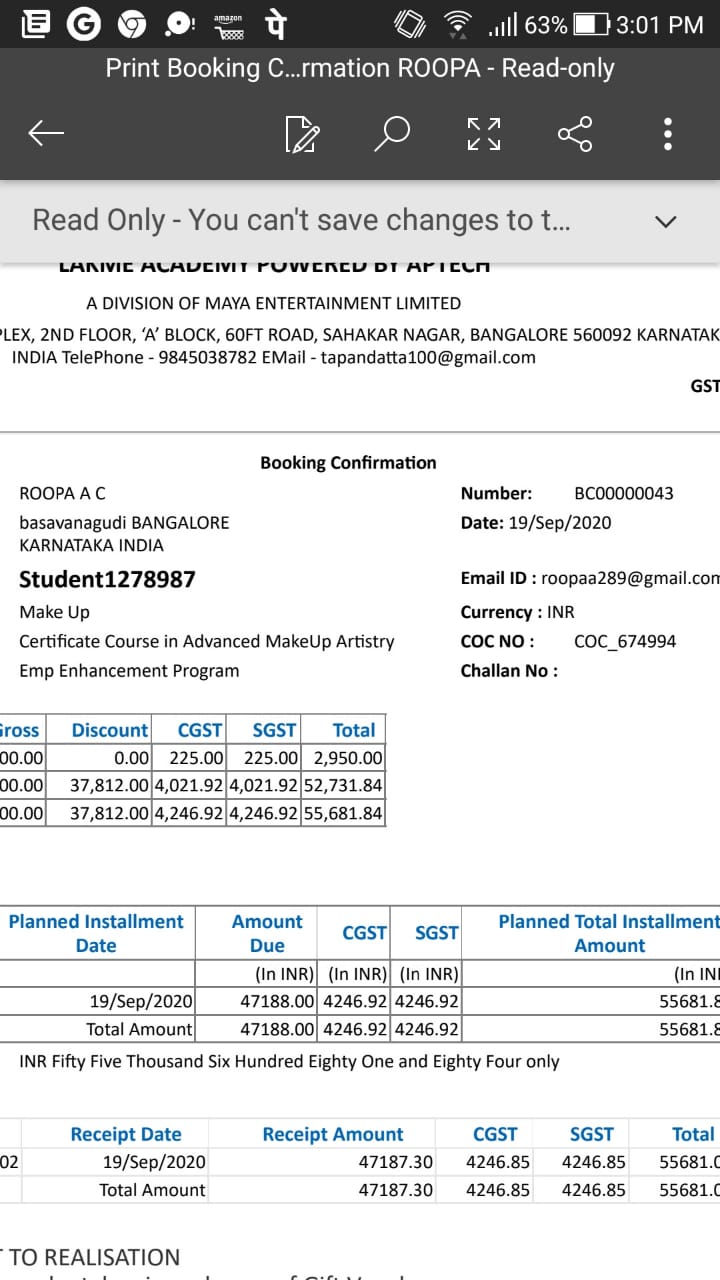
Task: Select Emp Enhancement Program line
Action: (129, 670)
